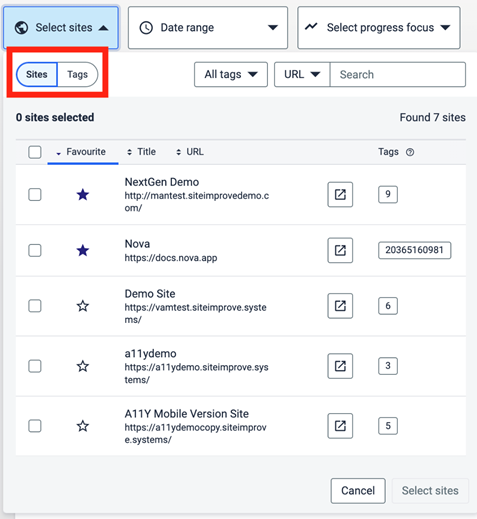Tick the select-all header checkbox
Image resolution: width=477 pixels, height=519 pixels.
pos(35,152)
